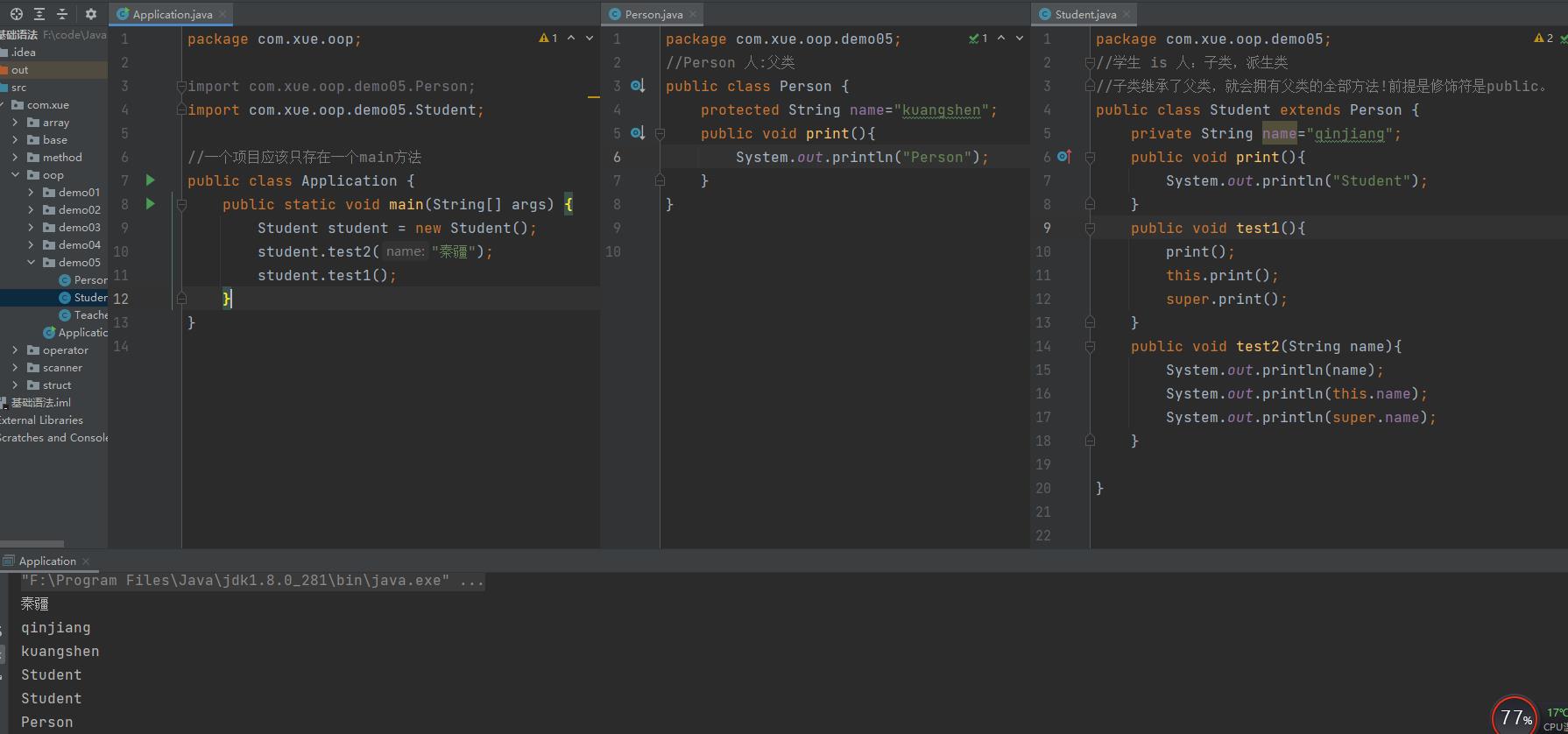Expand the demo03 package

click(32, 228)
